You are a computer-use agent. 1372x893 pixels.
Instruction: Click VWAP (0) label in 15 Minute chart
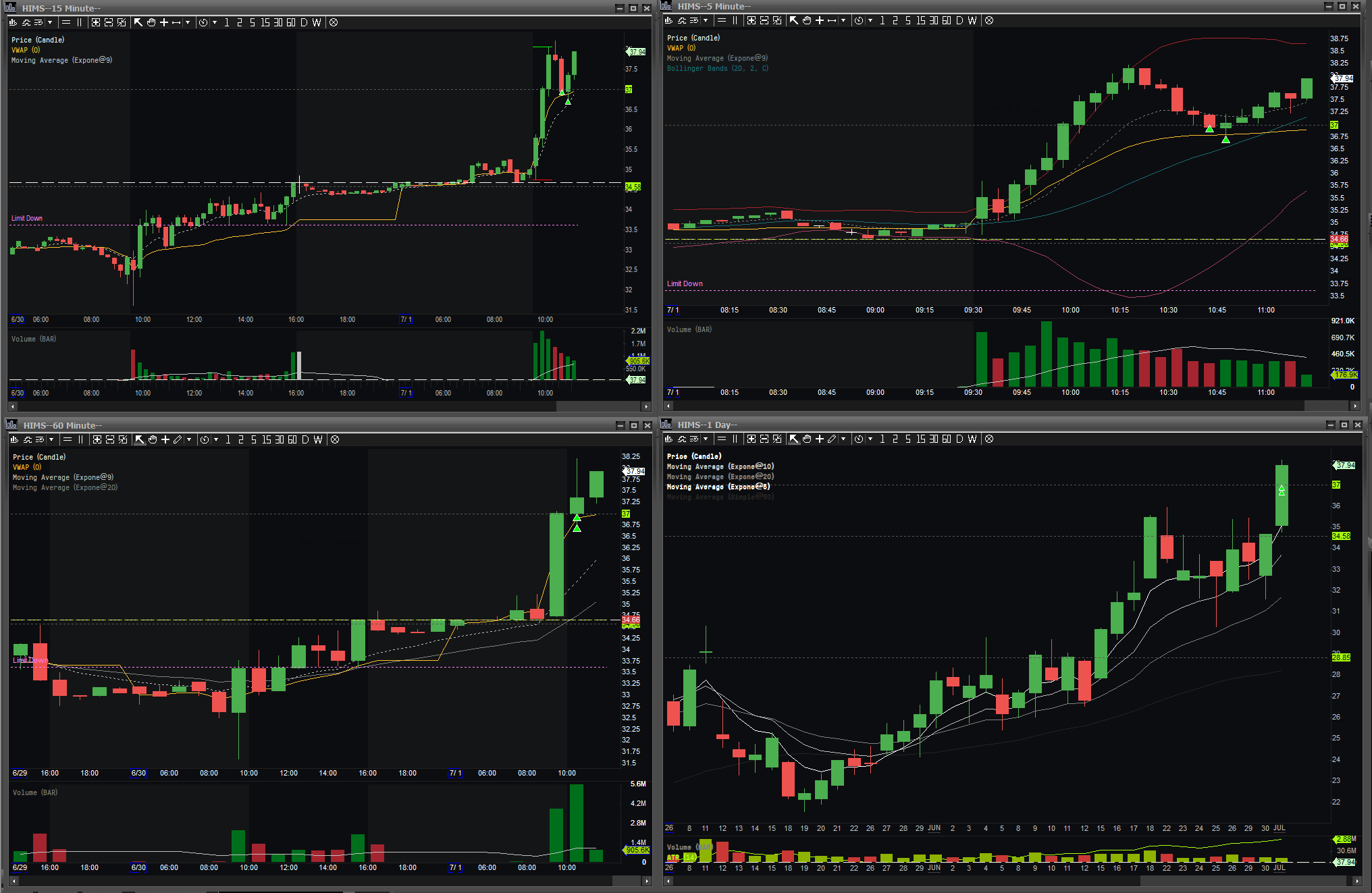click(26, 50)
